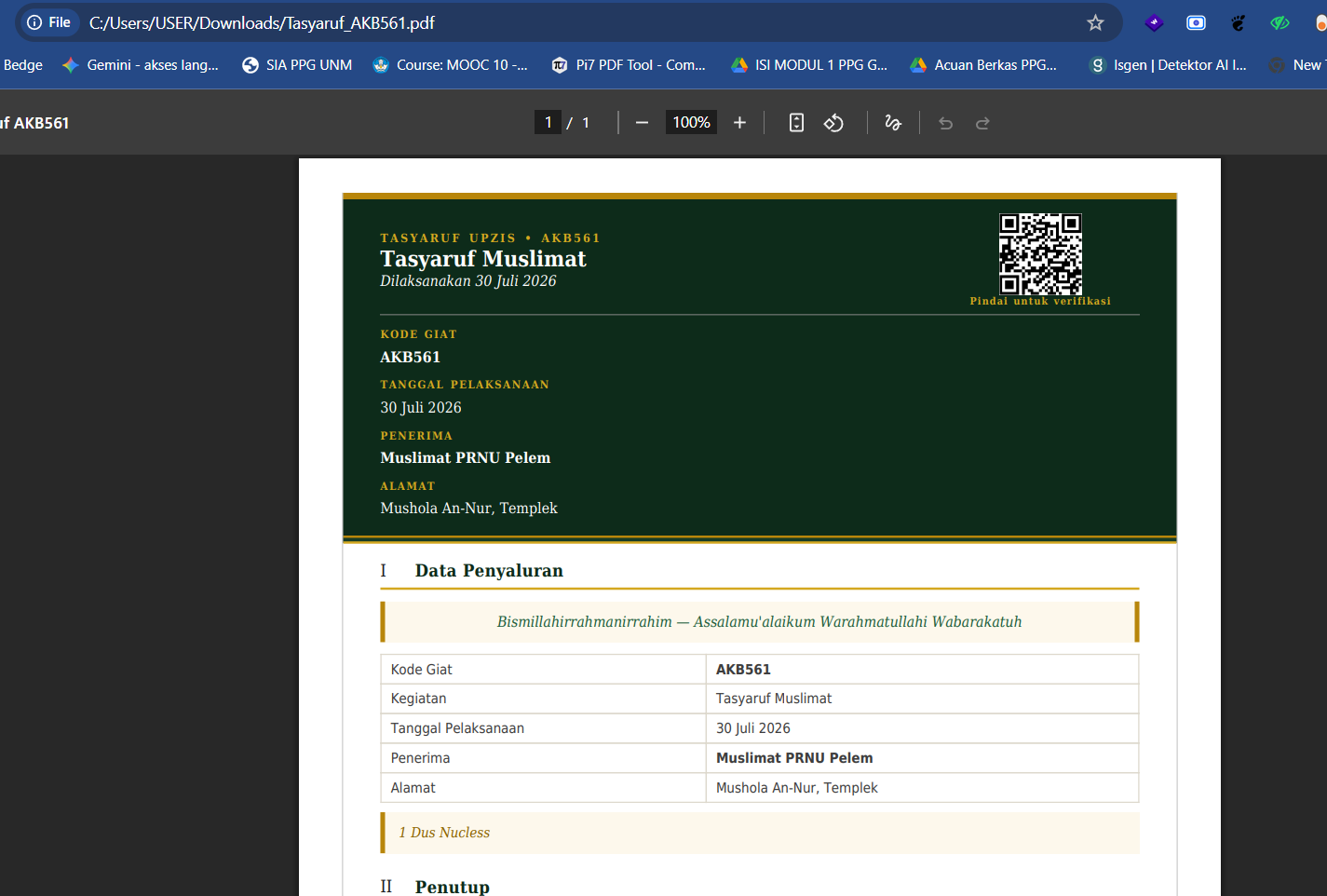Click 'Mushola An-Nur, Templek' table cell

797,788
